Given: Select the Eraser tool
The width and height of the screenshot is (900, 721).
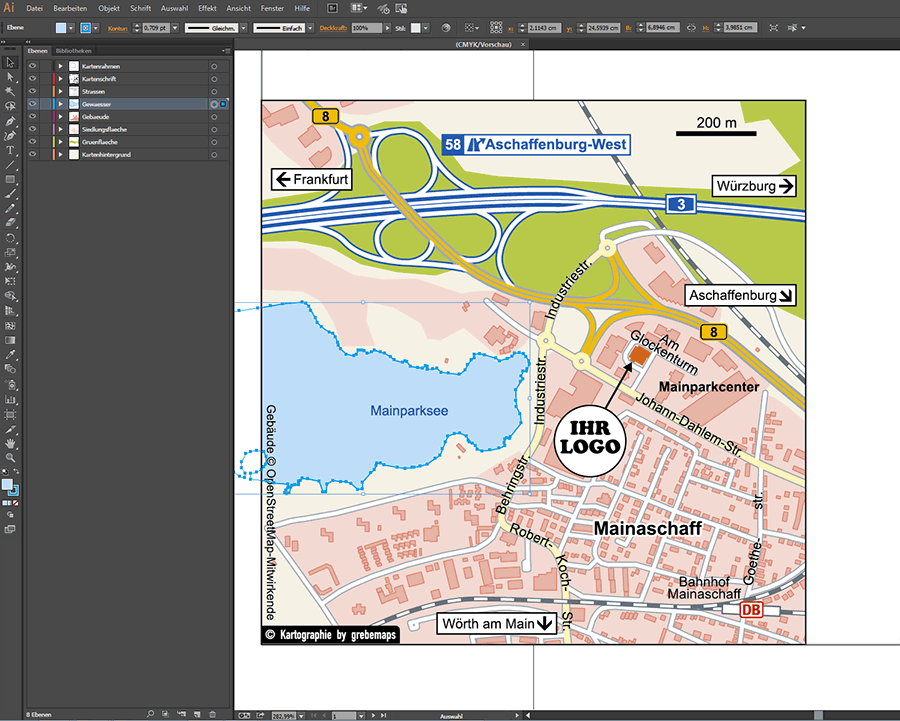Looking at the screenshot, I should pyautogui.click(x=10, y=222).
